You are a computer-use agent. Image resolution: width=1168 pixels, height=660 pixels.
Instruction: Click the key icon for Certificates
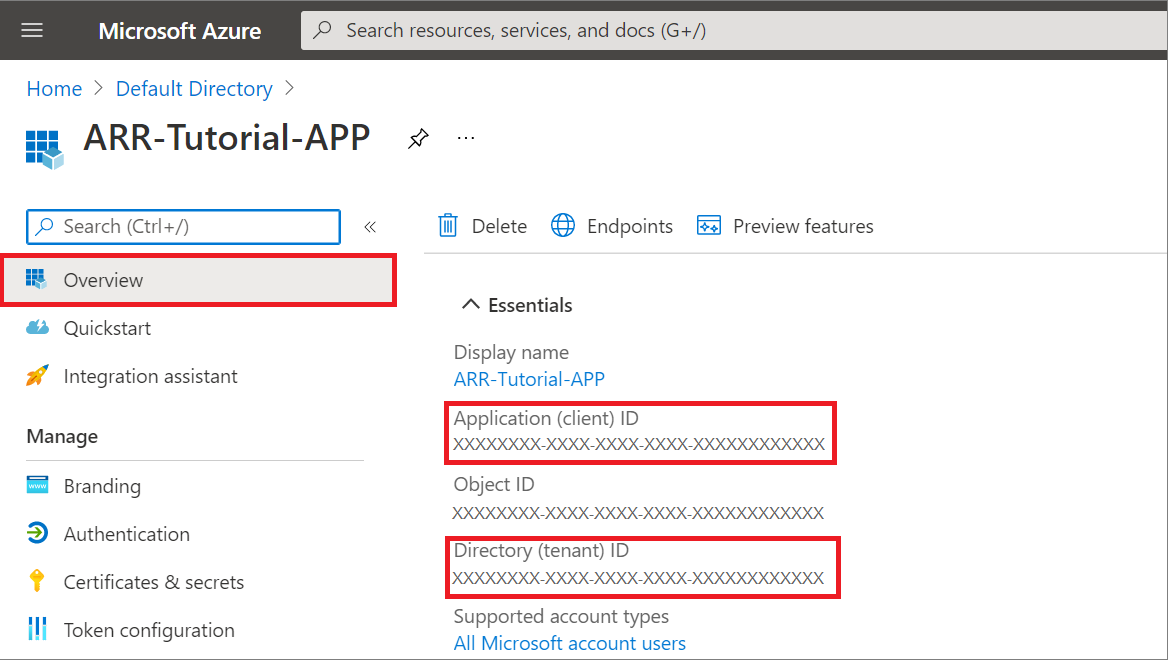[36, 580]
